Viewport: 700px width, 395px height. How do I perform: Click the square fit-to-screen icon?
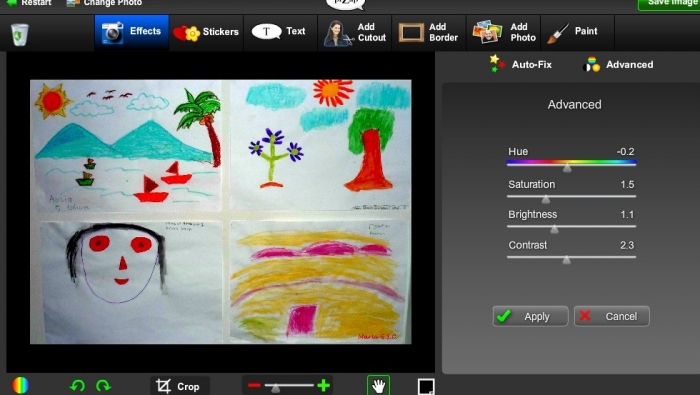click(x=426, y=387)
